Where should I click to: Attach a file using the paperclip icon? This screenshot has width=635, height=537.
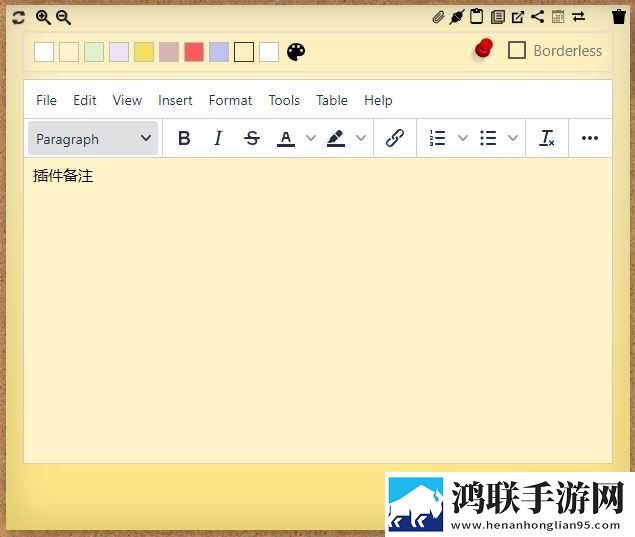tap(438, 17)
